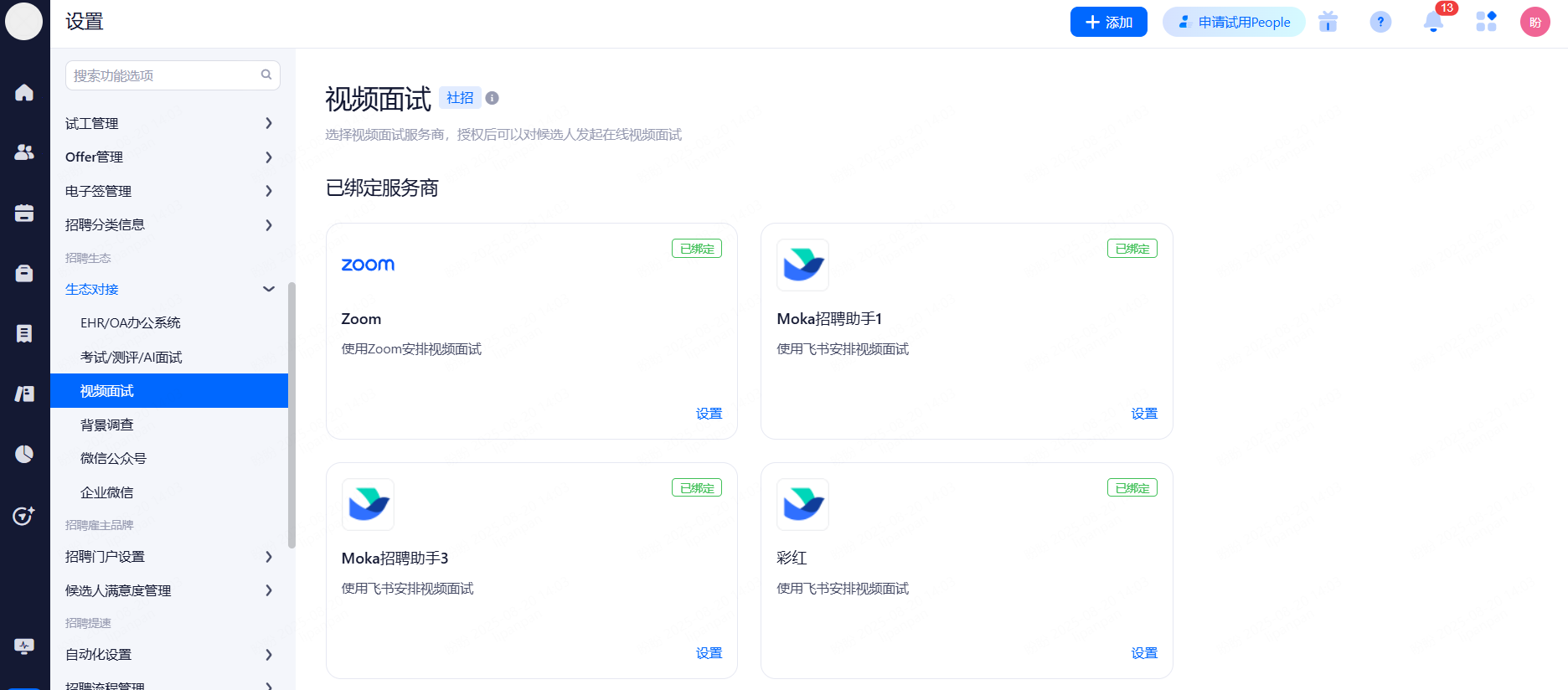Image resolution: width=1568 pixels, height=690 pixels.
Task: Click the home icon in left sidebar
Action: click(24, 92)
